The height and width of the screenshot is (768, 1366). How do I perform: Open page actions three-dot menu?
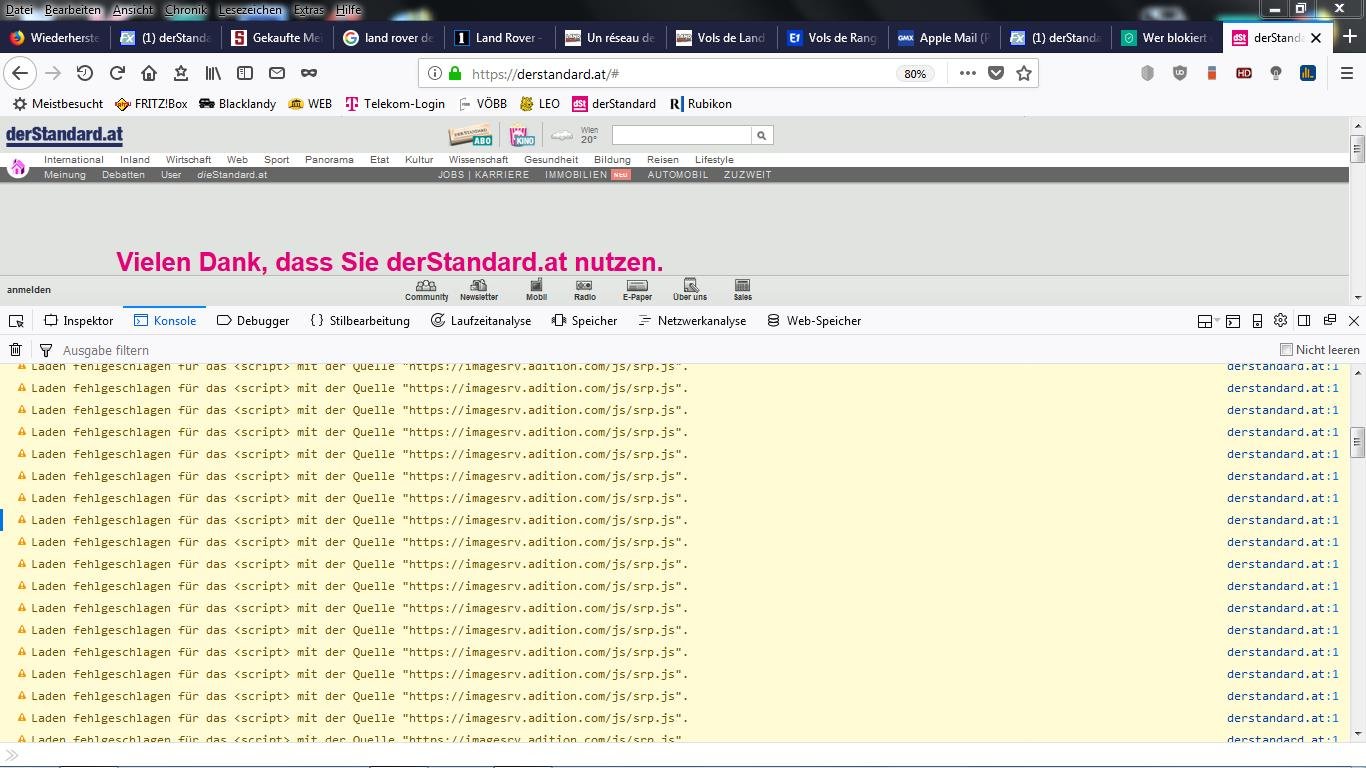pyautogui.click(x=967, y=73)
